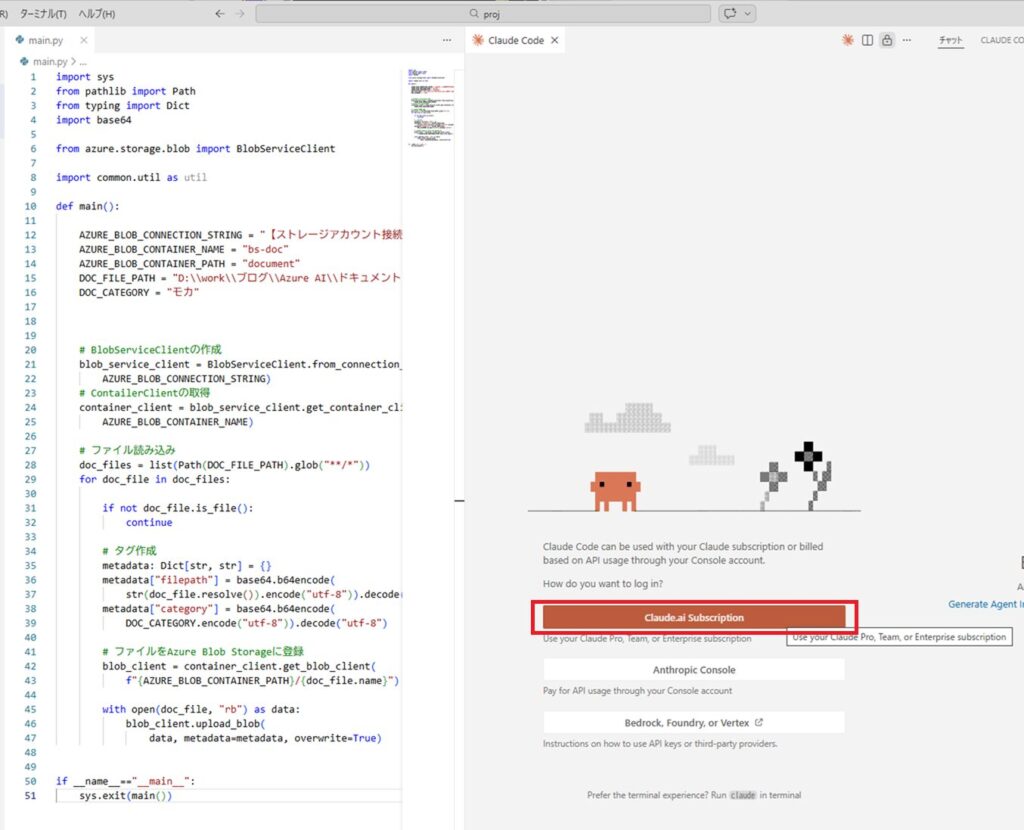
Task: Open the ターミナル(T) menu
Action: click(43, 14)
